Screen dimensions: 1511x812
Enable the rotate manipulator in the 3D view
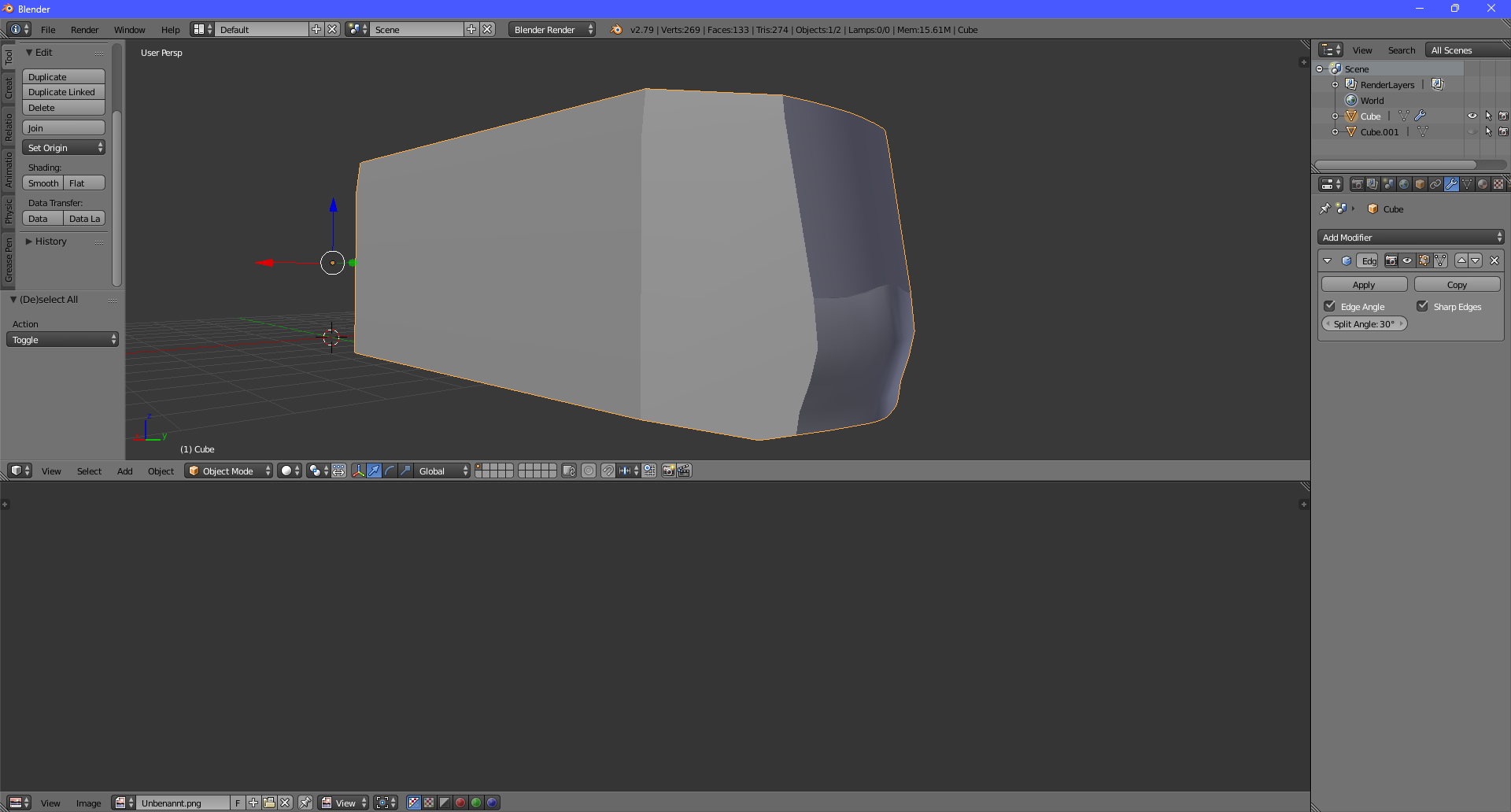tap(390, 471)
